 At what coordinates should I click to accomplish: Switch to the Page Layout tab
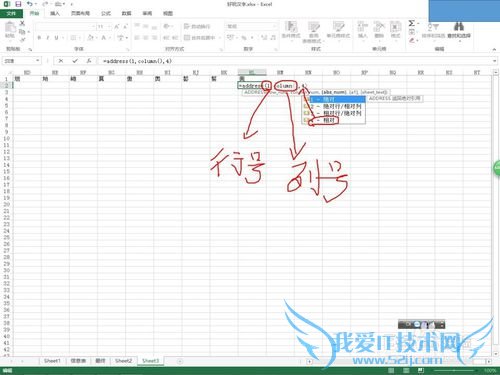[80, 13]
